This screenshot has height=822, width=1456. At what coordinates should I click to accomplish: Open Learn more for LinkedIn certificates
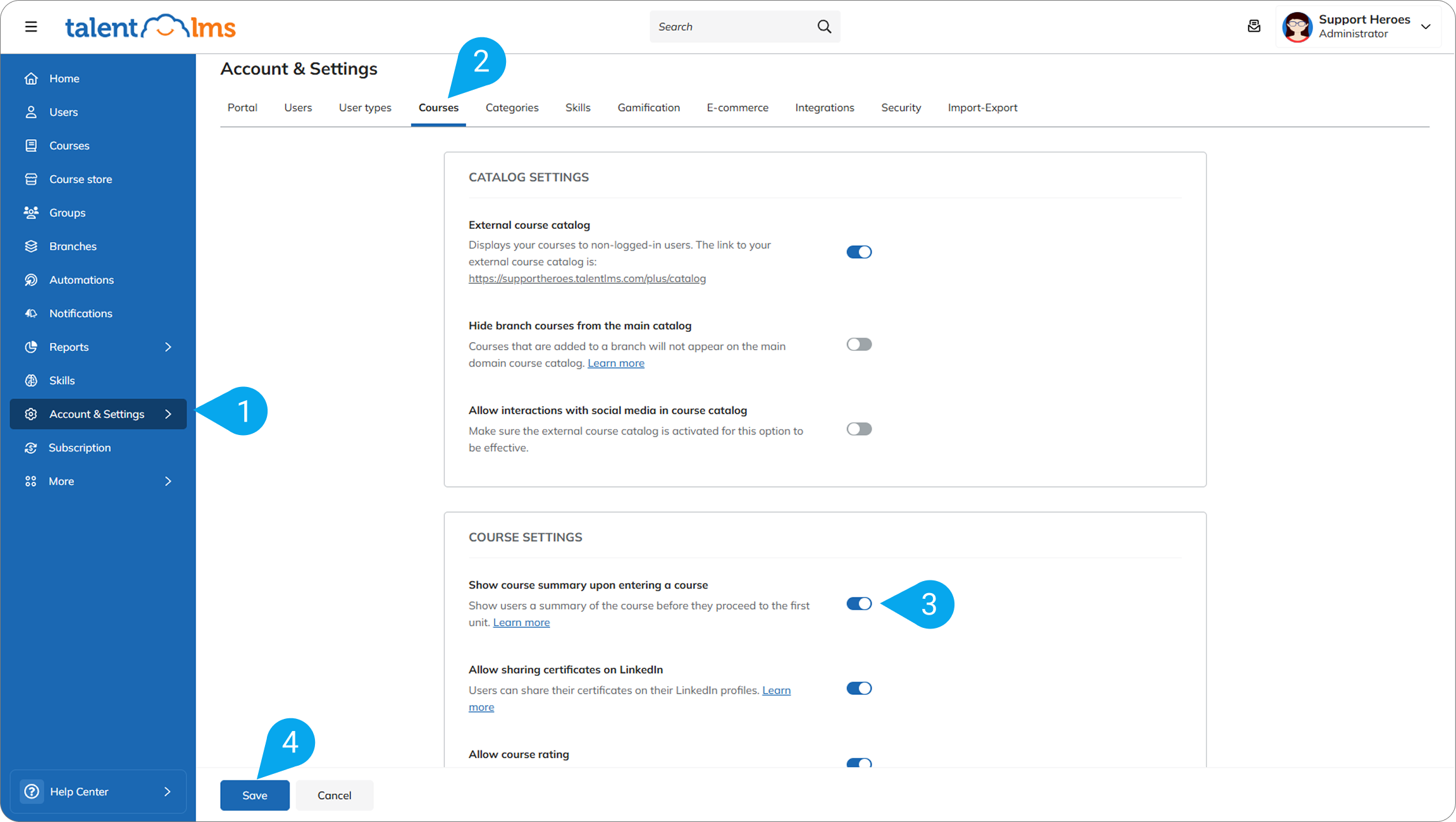[x=629, y=699]
